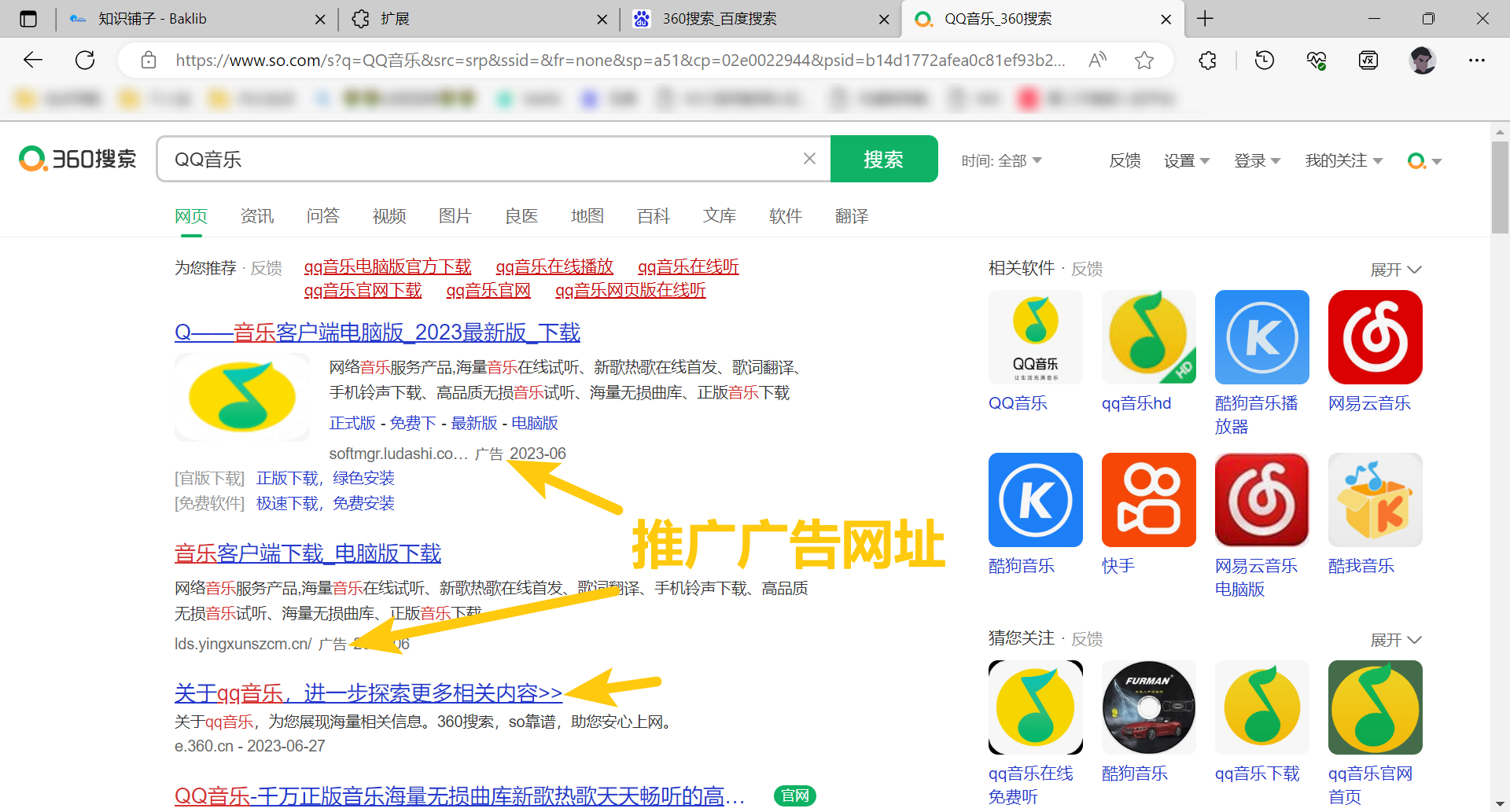This screenshot has width=1510, height=812.
Task: Open browser profile avatar
Action: click(1423, 60)
